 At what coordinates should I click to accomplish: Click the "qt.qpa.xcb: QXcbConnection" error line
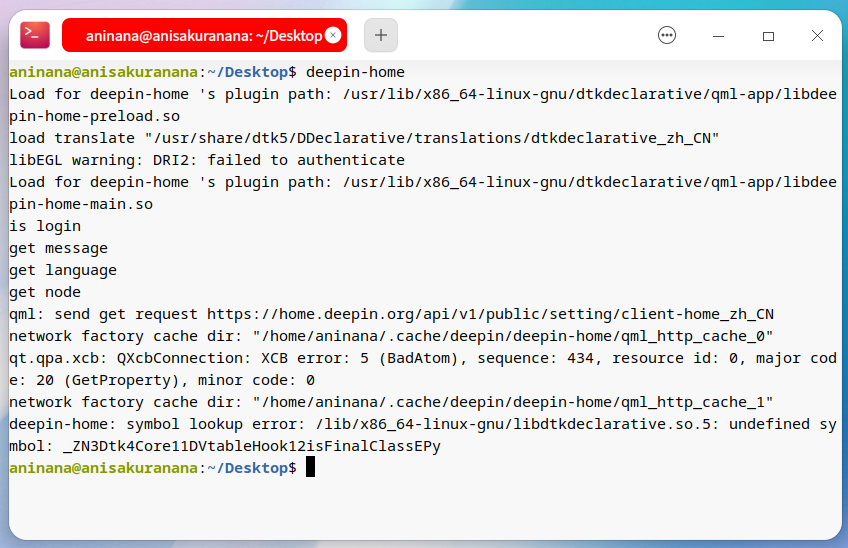[423, 358]
